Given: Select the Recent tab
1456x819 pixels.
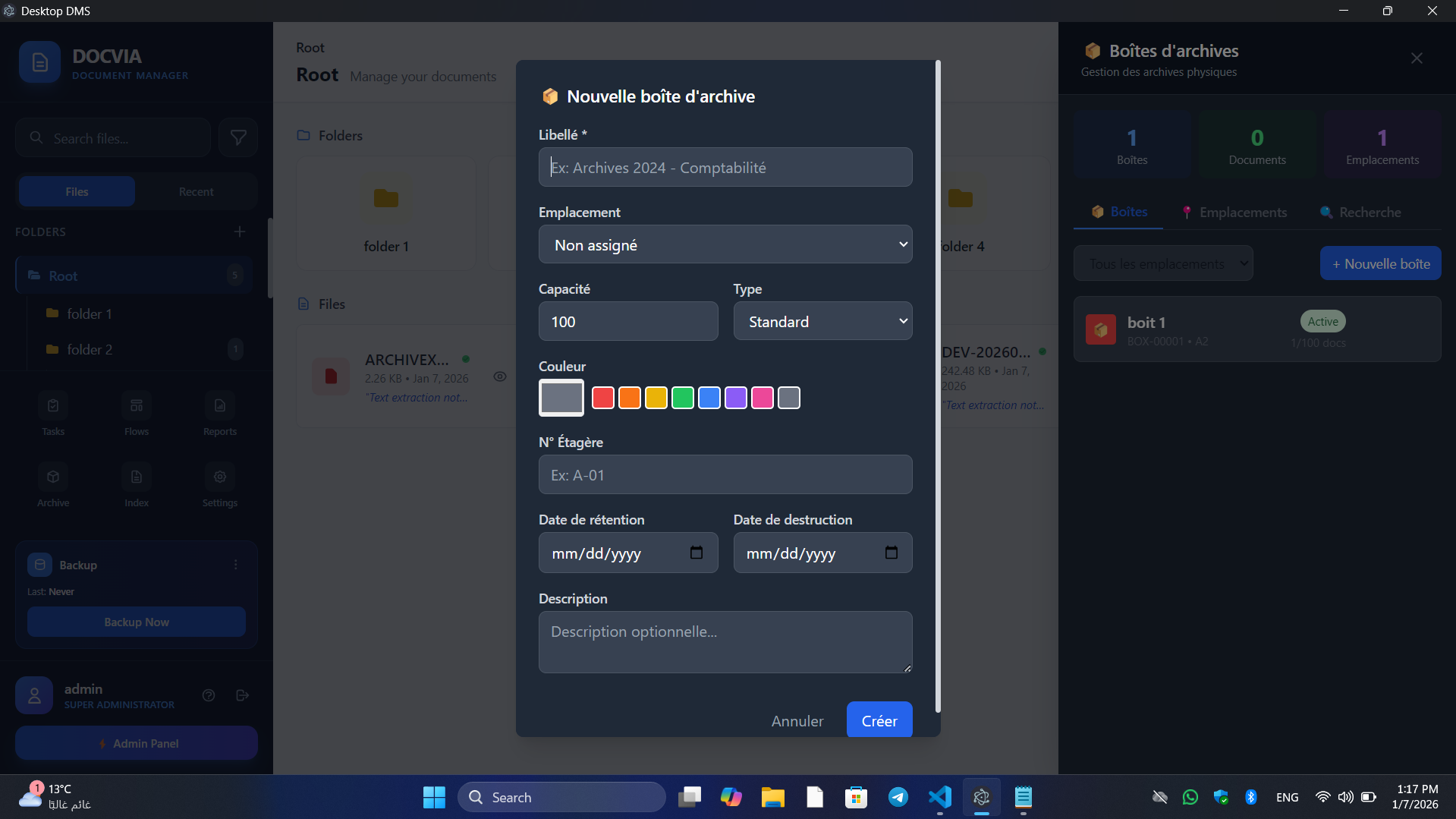Looking at the screenshot, I should 196,191.
